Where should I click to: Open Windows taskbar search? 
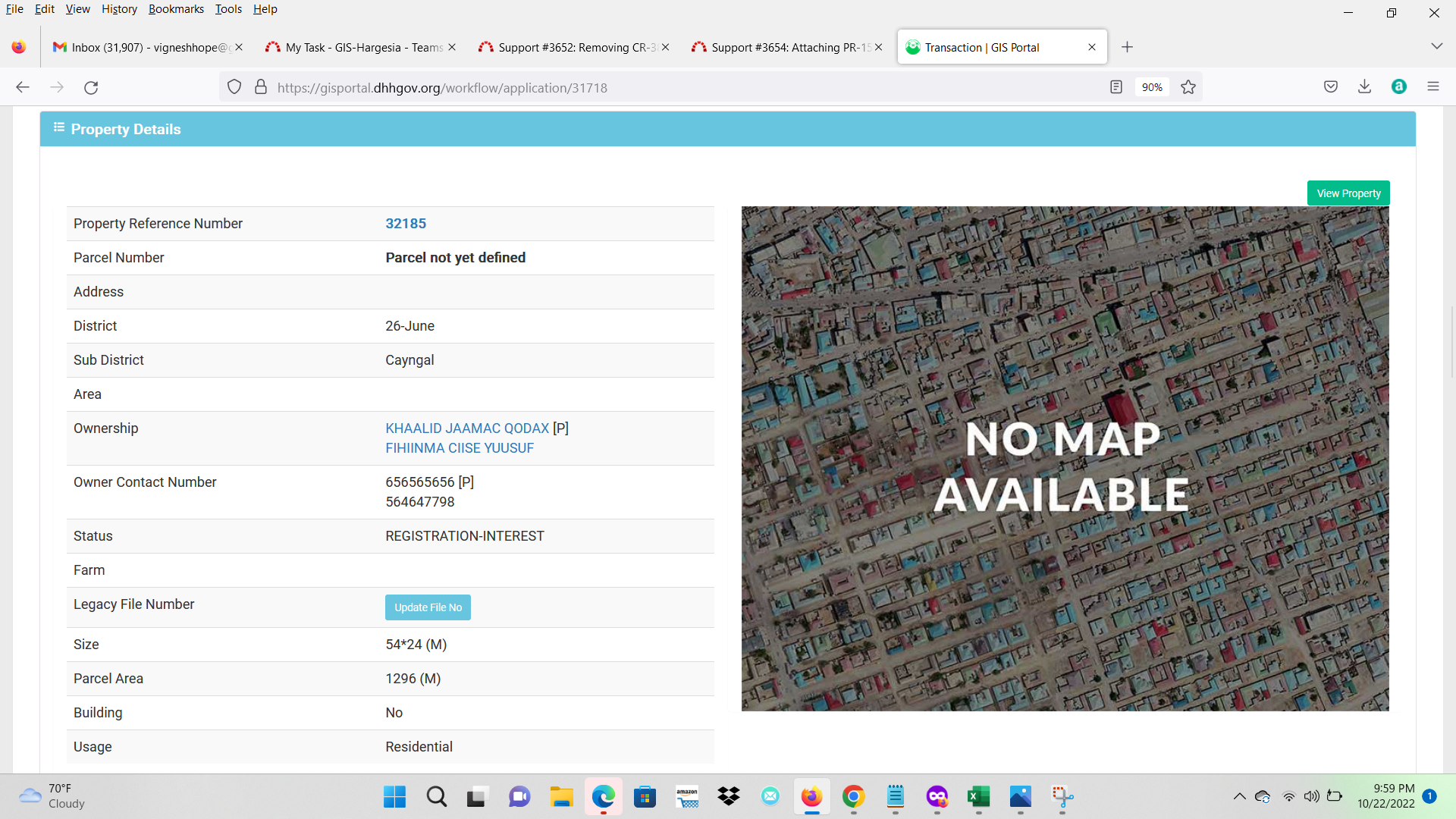(x=436, y=796)
